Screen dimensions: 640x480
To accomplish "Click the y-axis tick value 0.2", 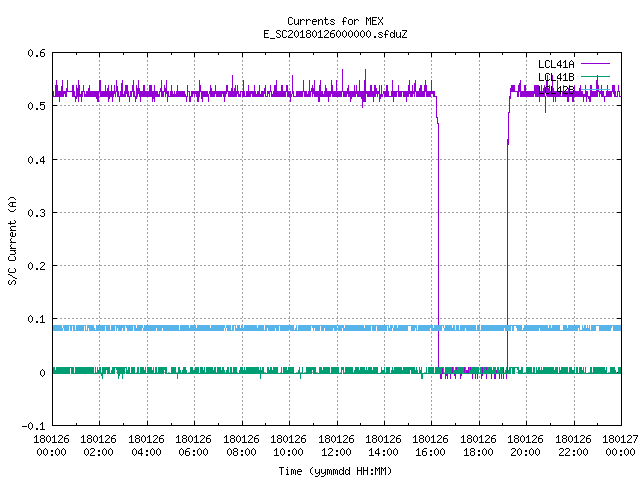I will click(x=36, y=266).
